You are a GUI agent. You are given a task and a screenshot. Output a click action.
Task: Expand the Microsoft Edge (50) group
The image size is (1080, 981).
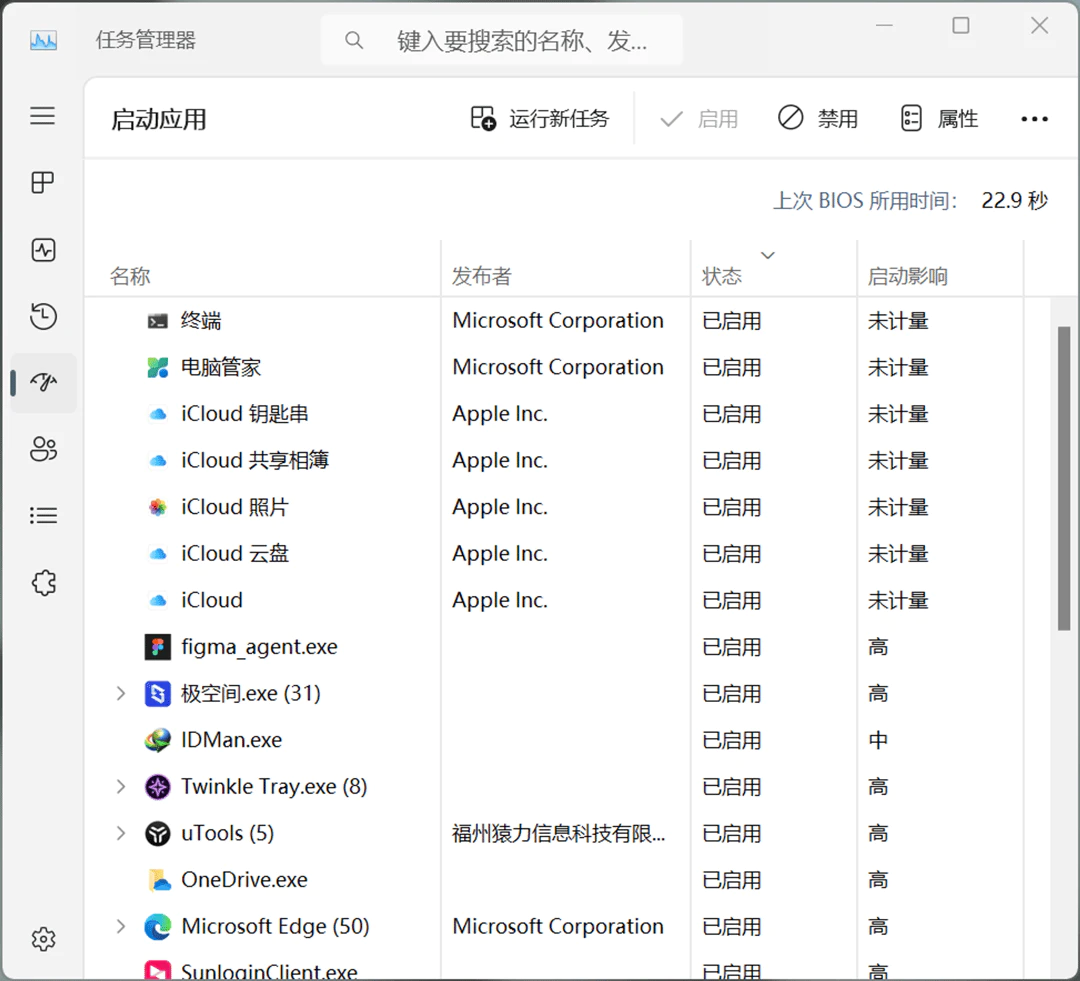click(x=121, y=926)
